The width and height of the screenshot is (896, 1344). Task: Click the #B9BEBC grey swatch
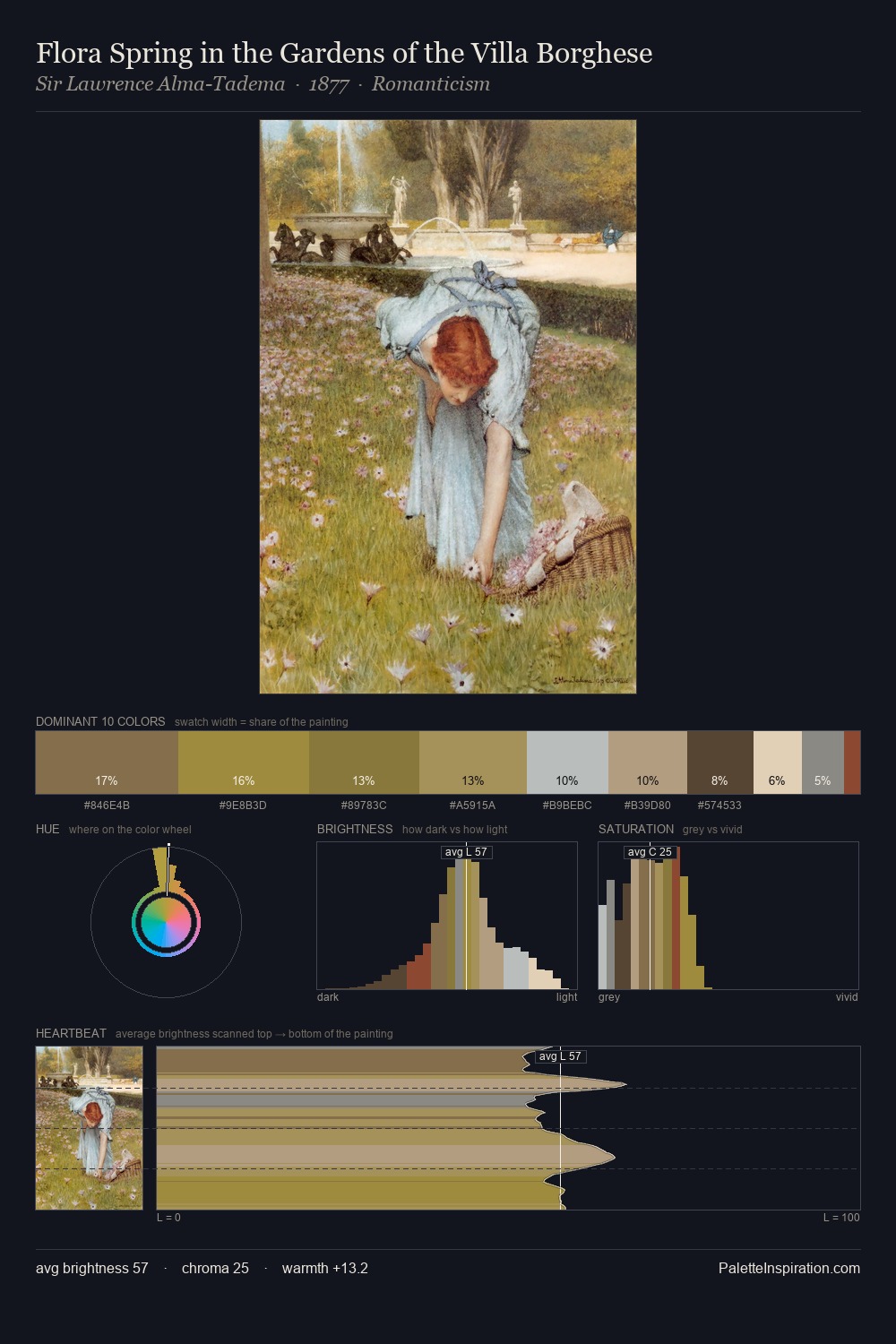[x=567, y=762]
